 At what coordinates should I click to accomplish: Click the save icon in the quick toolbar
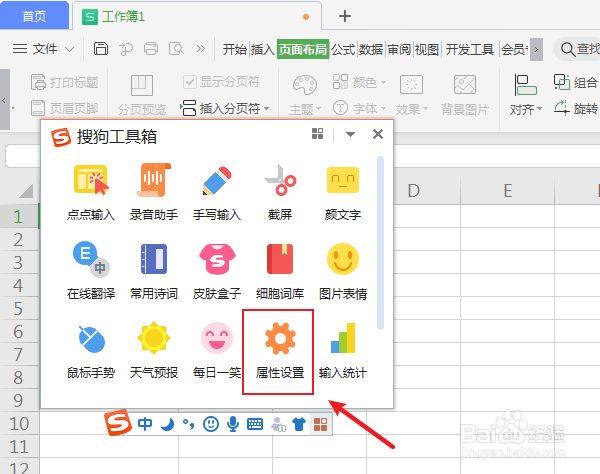click(x=101, y=49)
